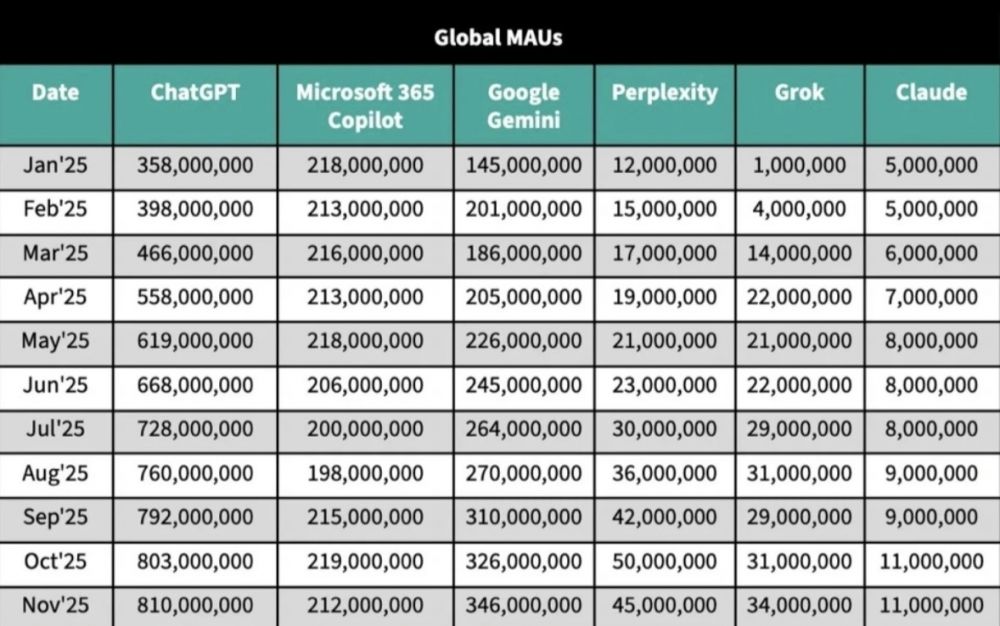
Task: Select the Nov'25 date cell
Action: [x=55, y=605]
